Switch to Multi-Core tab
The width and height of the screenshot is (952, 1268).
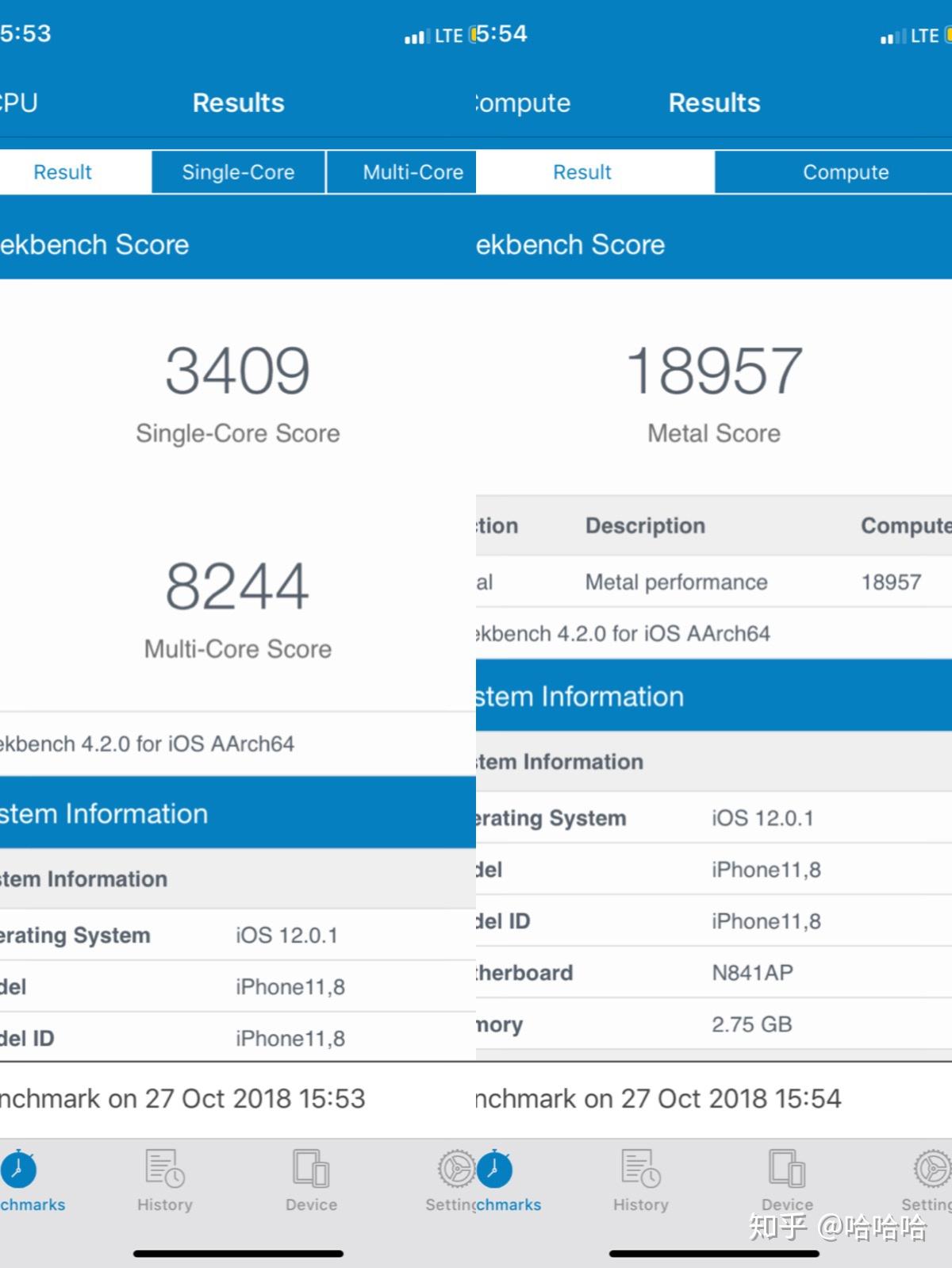tap(401, 172)
